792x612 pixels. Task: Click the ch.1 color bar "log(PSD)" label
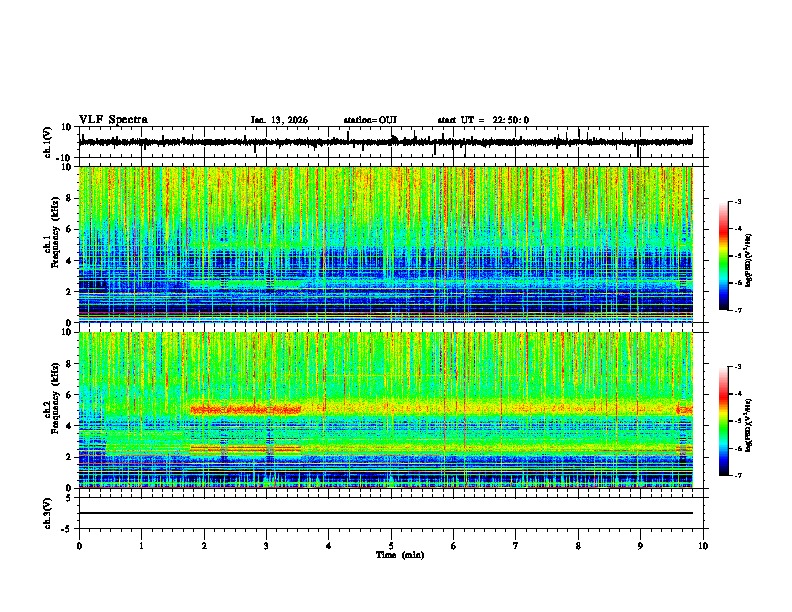pos(748,261)
